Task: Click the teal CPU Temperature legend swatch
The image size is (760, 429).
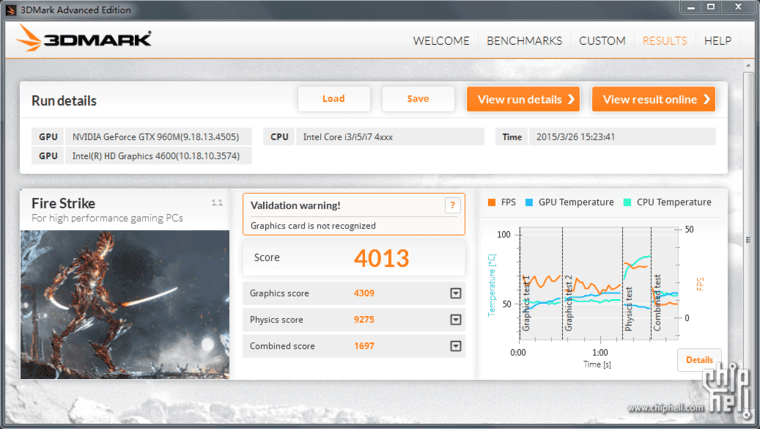Action: [627, 202]
